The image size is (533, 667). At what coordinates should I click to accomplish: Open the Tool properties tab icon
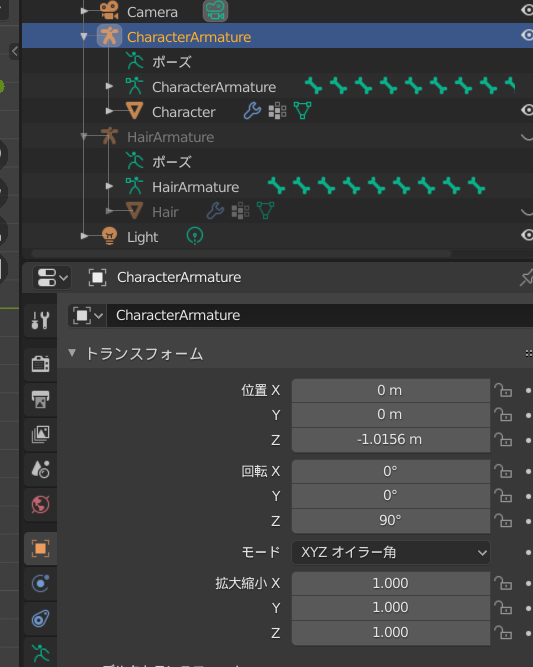click(40, 320)
